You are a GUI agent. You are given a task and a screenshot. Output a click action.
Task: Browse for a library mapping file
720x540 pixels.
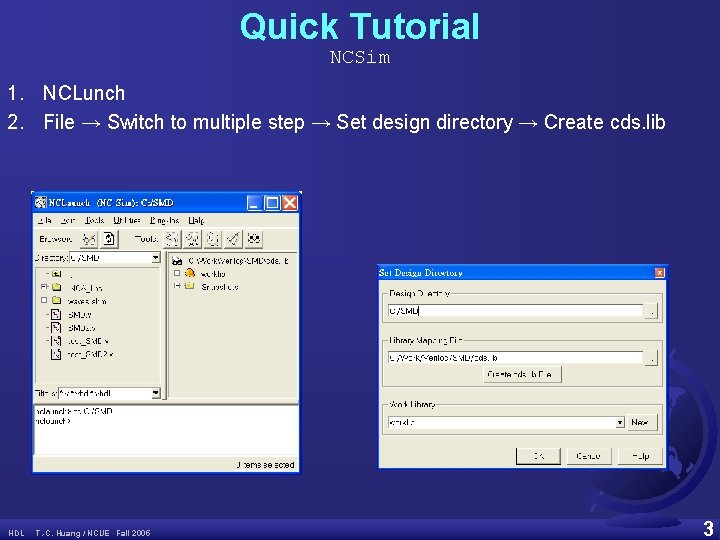[651, 358]
